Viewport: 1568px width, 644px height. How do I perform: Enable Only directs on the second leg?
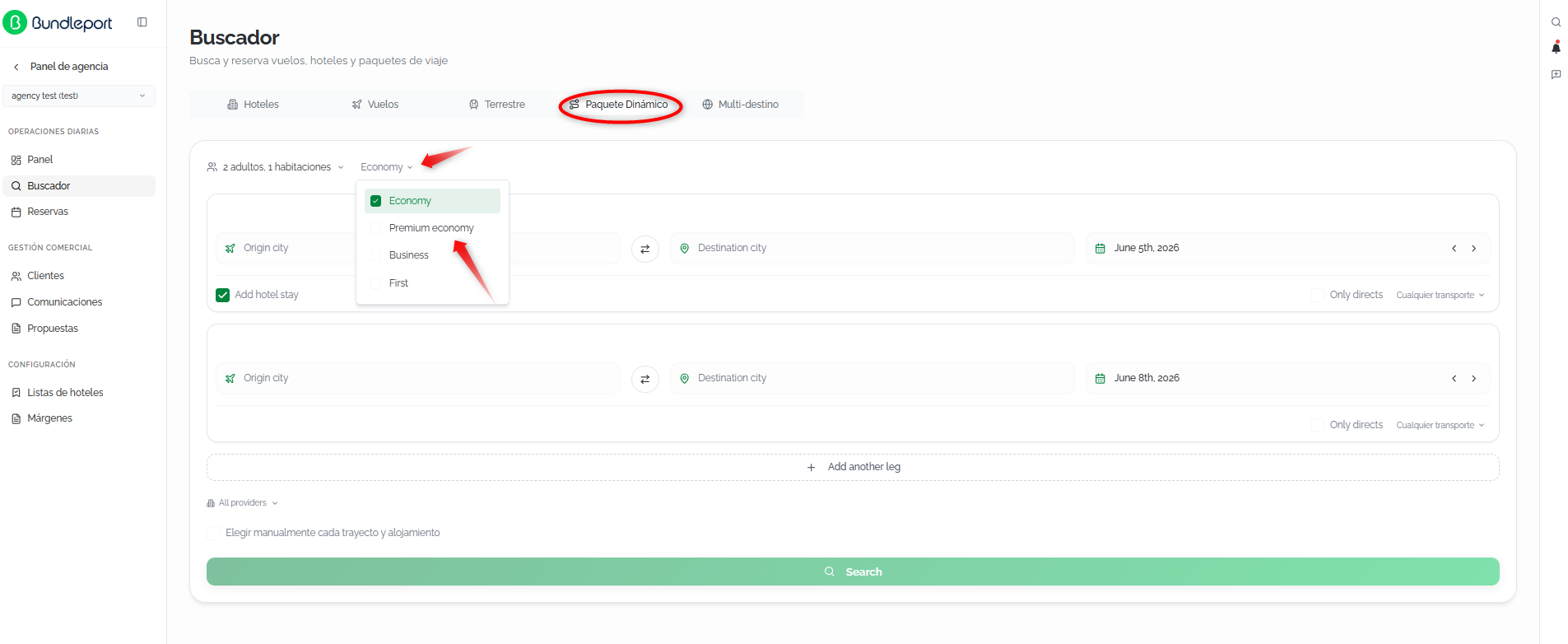click(x=1318, y=425)
